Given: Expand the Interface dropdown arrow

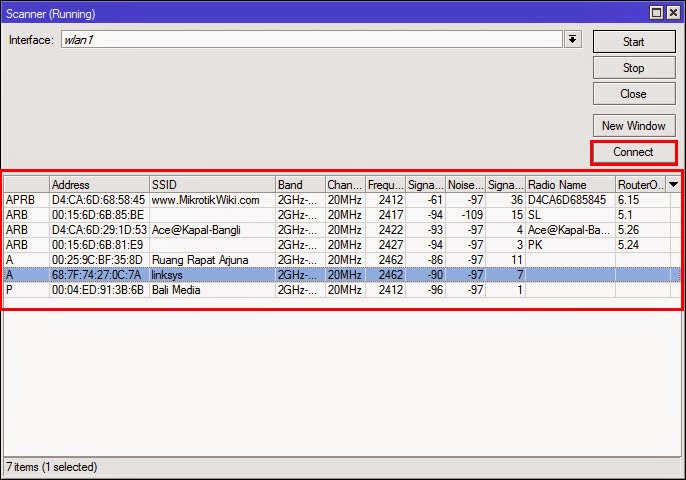Looking at the screenshot, I should (x=573, y=39).
